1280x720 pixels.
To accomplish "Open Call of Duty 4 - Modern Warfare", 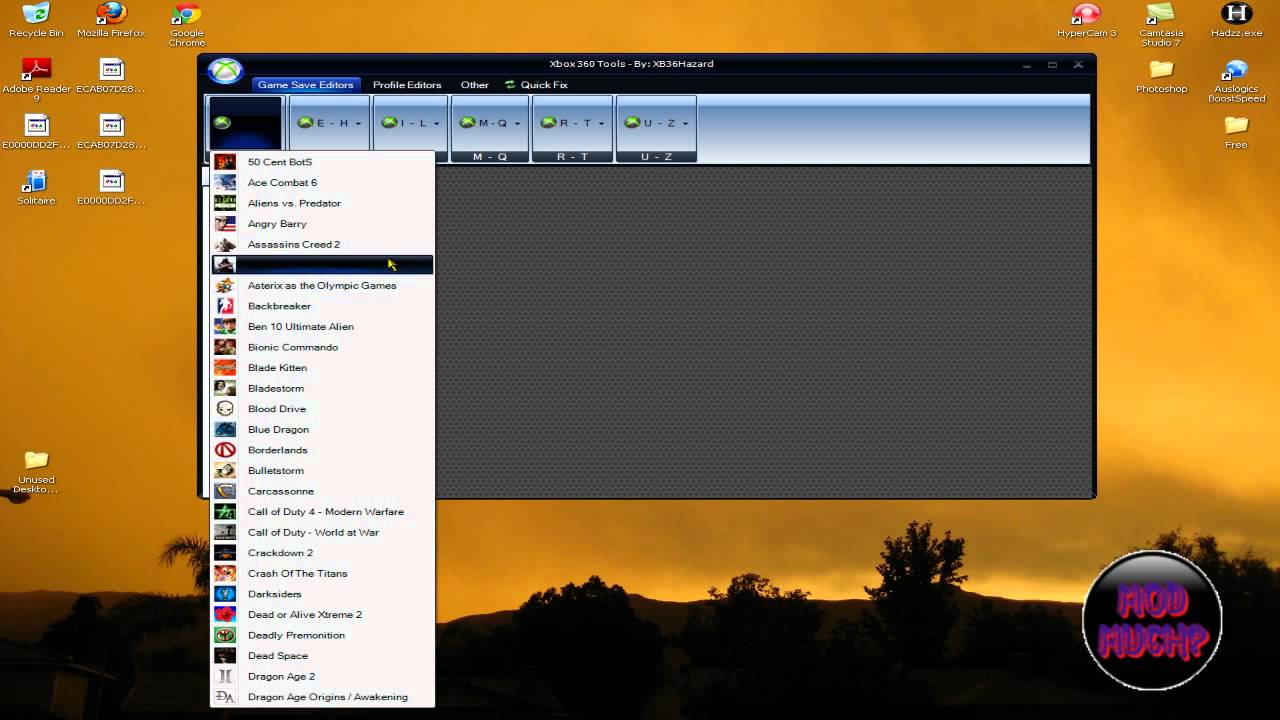I will click(x=322, y=511).
